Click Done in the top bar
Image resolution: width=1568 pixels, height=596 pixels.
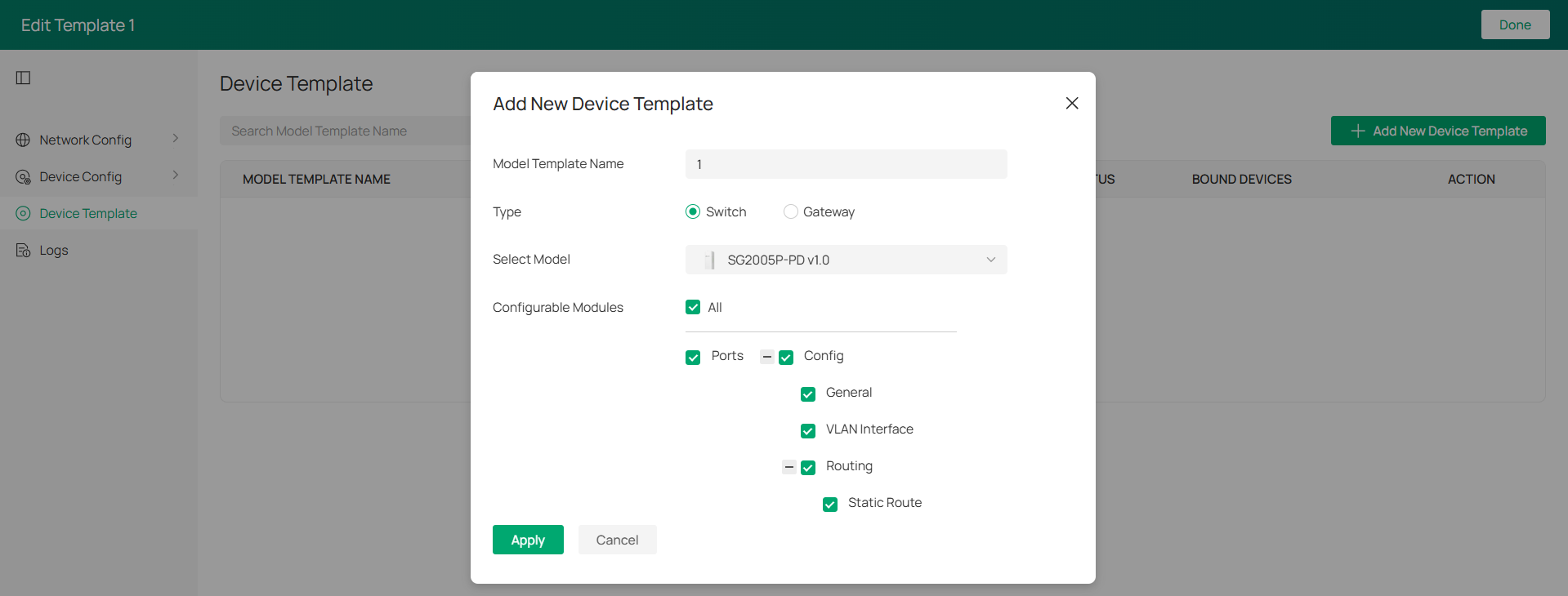pyautogui.click(x=1515, y=24)
